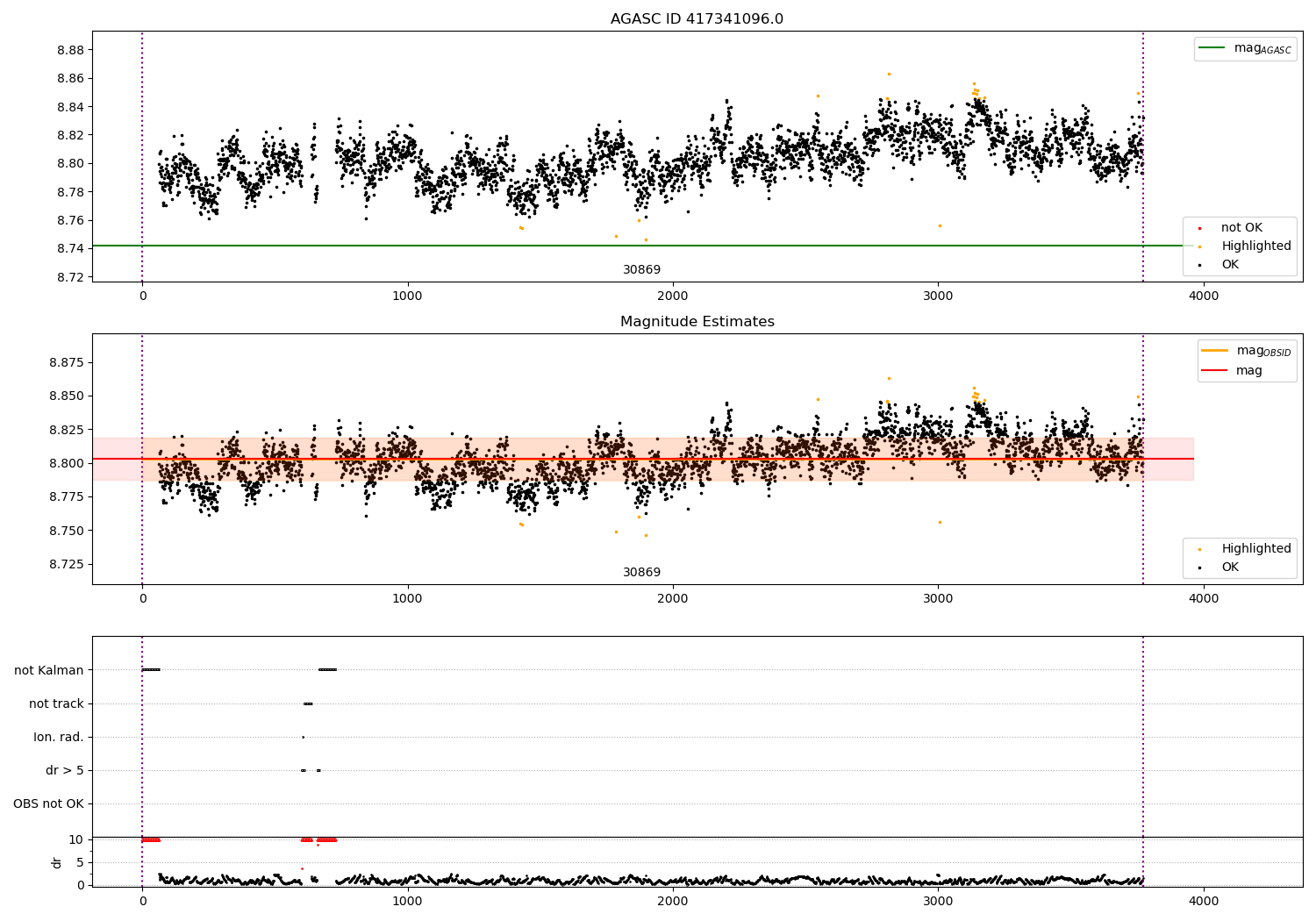Screen dimensions: 1316x921
Task: Click "Highlighted" in the top plot legend
Action: pos(1256,246)
